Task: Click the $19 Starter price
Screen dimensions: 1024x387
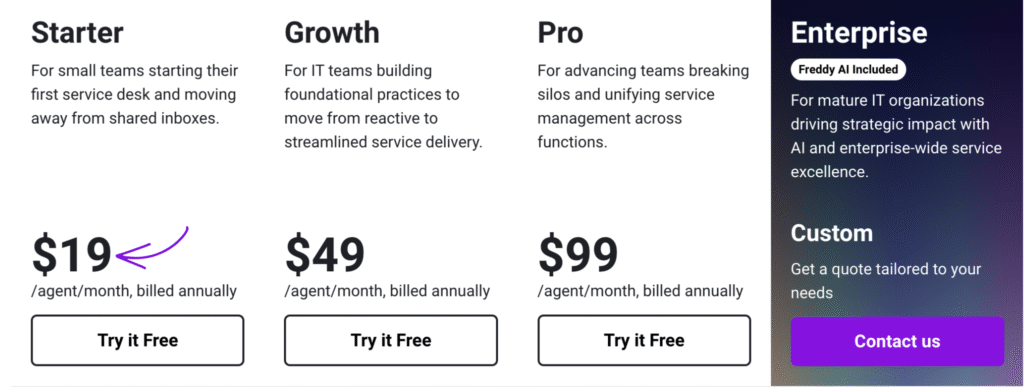Action: (72, 255)
